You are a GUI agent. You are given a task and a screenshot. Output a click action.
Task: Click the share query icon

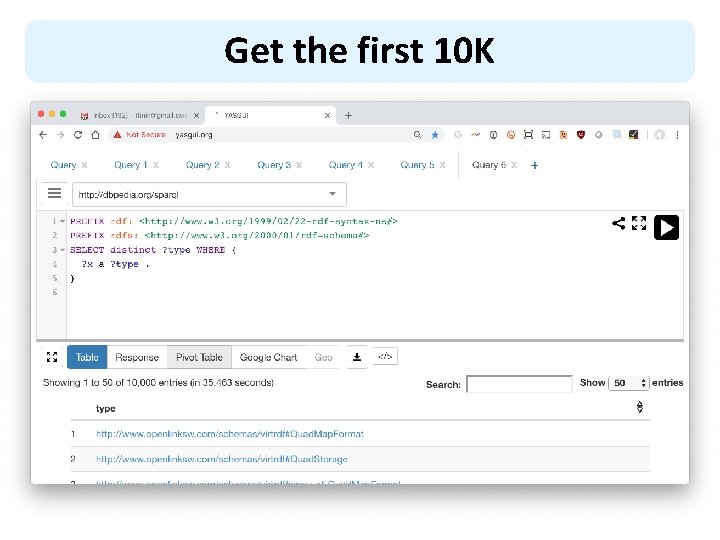pyautogui.click(x=619, y=223)
